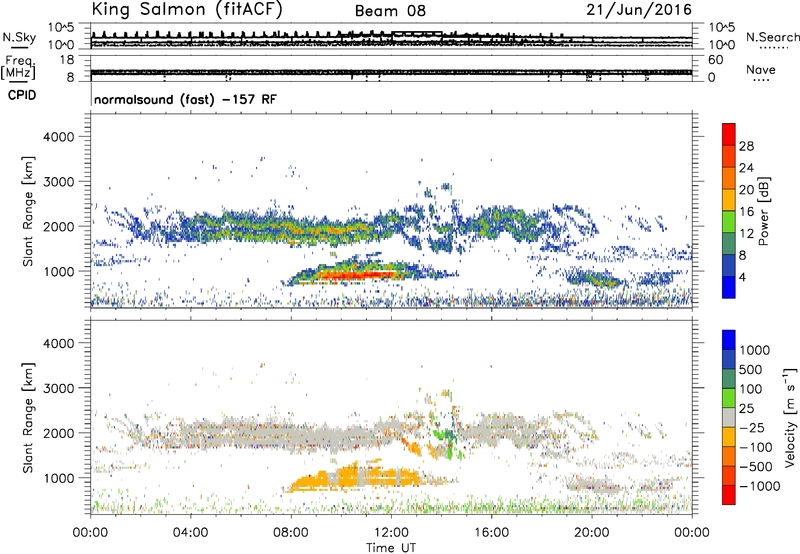The image size is (800, 554).
Task: Click the 500 tick on velocity colorbar
Action: [751, 370]
